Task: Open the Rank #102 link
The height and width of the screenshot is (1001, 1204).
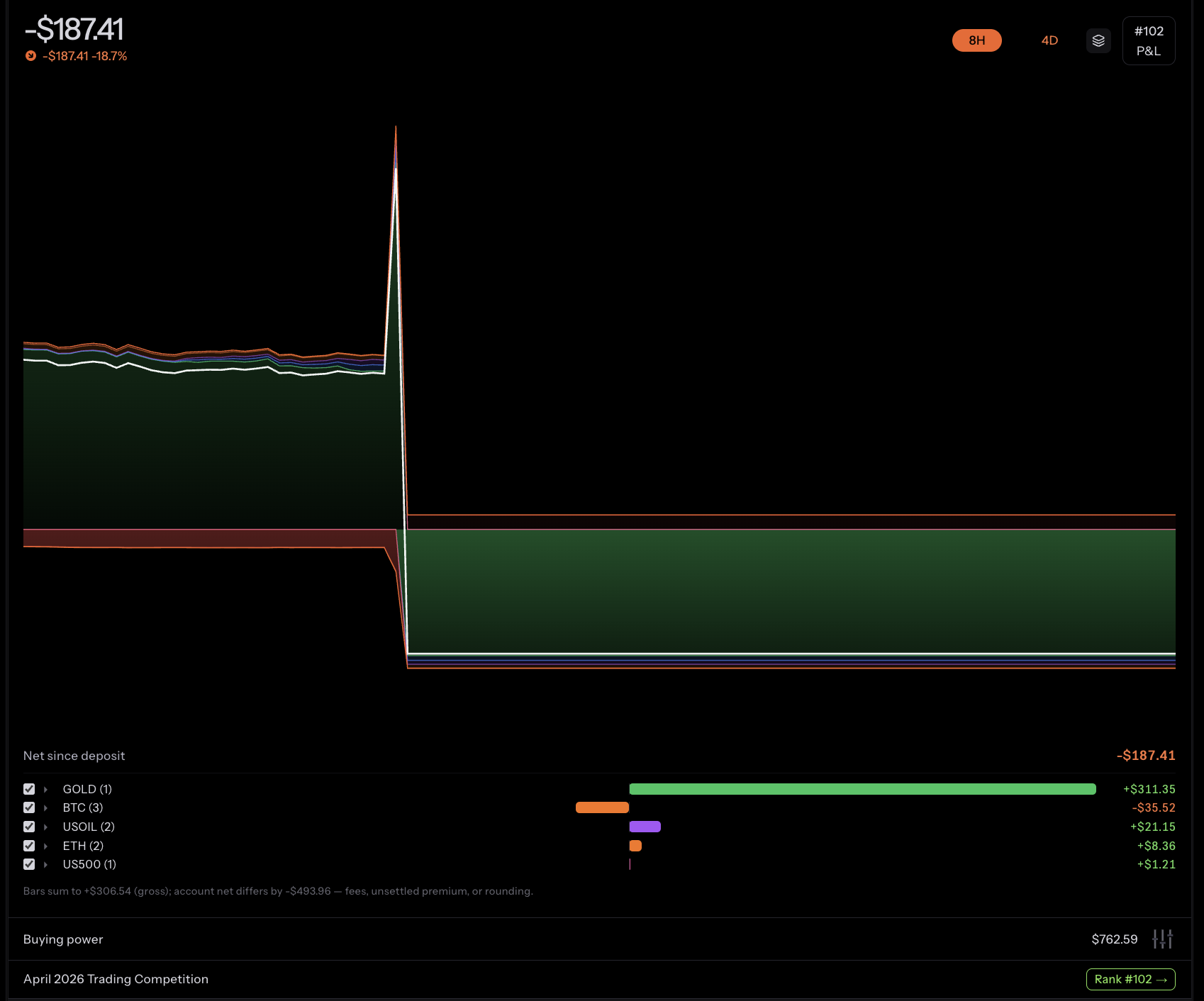Action: coord(1130,979)
